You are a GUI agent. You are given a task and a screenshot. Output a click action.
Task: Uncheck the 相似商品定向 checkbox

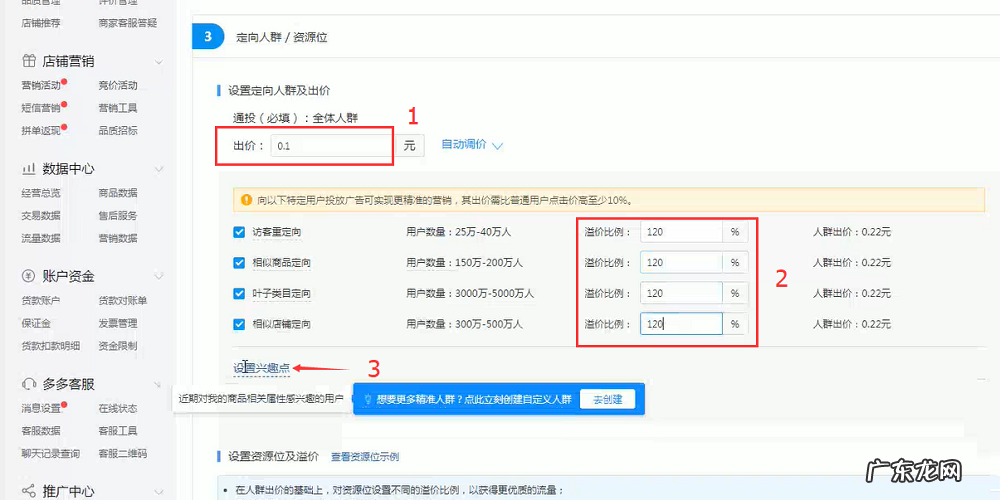click(239, 263)
